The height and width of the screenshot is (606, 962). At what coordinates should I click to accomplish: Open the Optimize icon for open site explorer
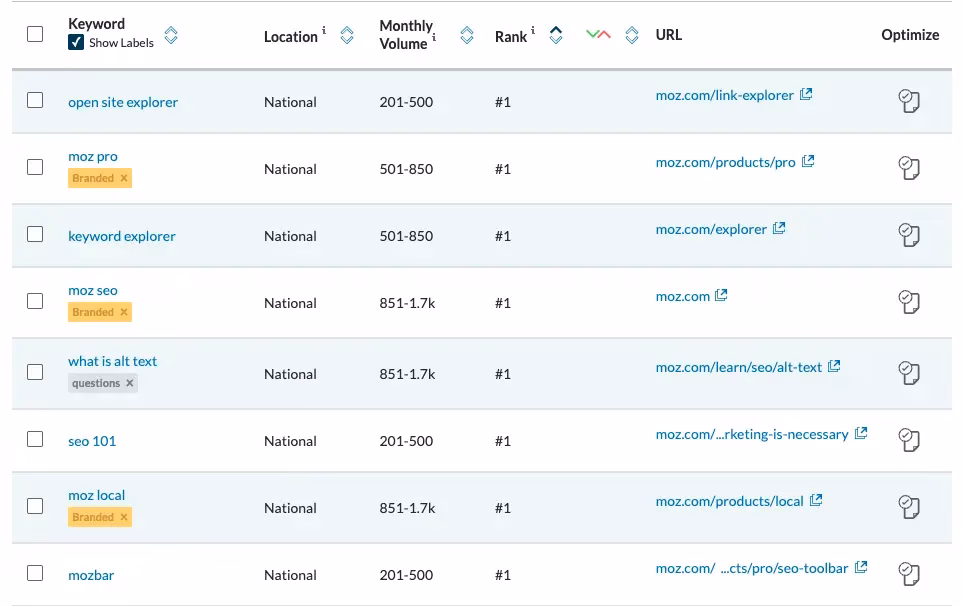(909, 100)
